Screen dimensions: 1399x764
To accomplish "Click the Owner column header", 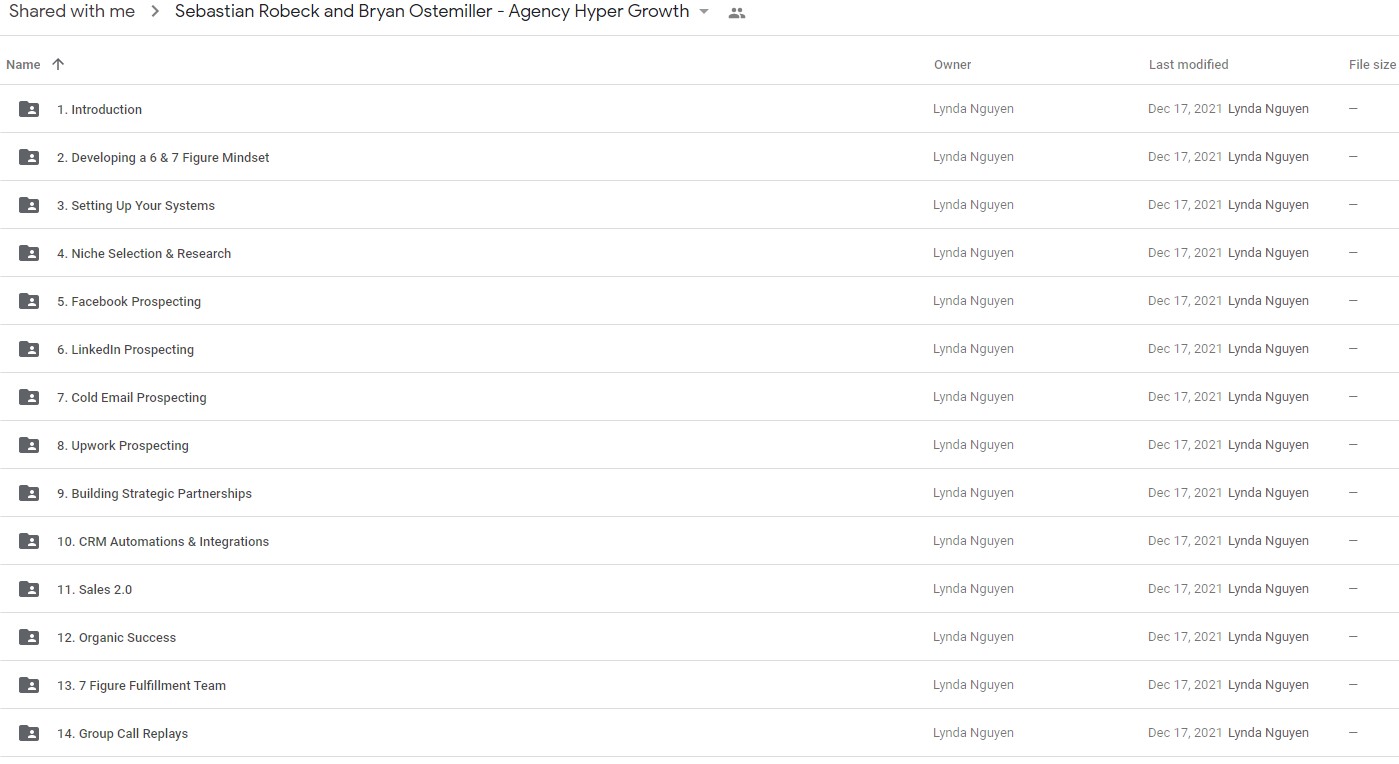I will point(952,64).
